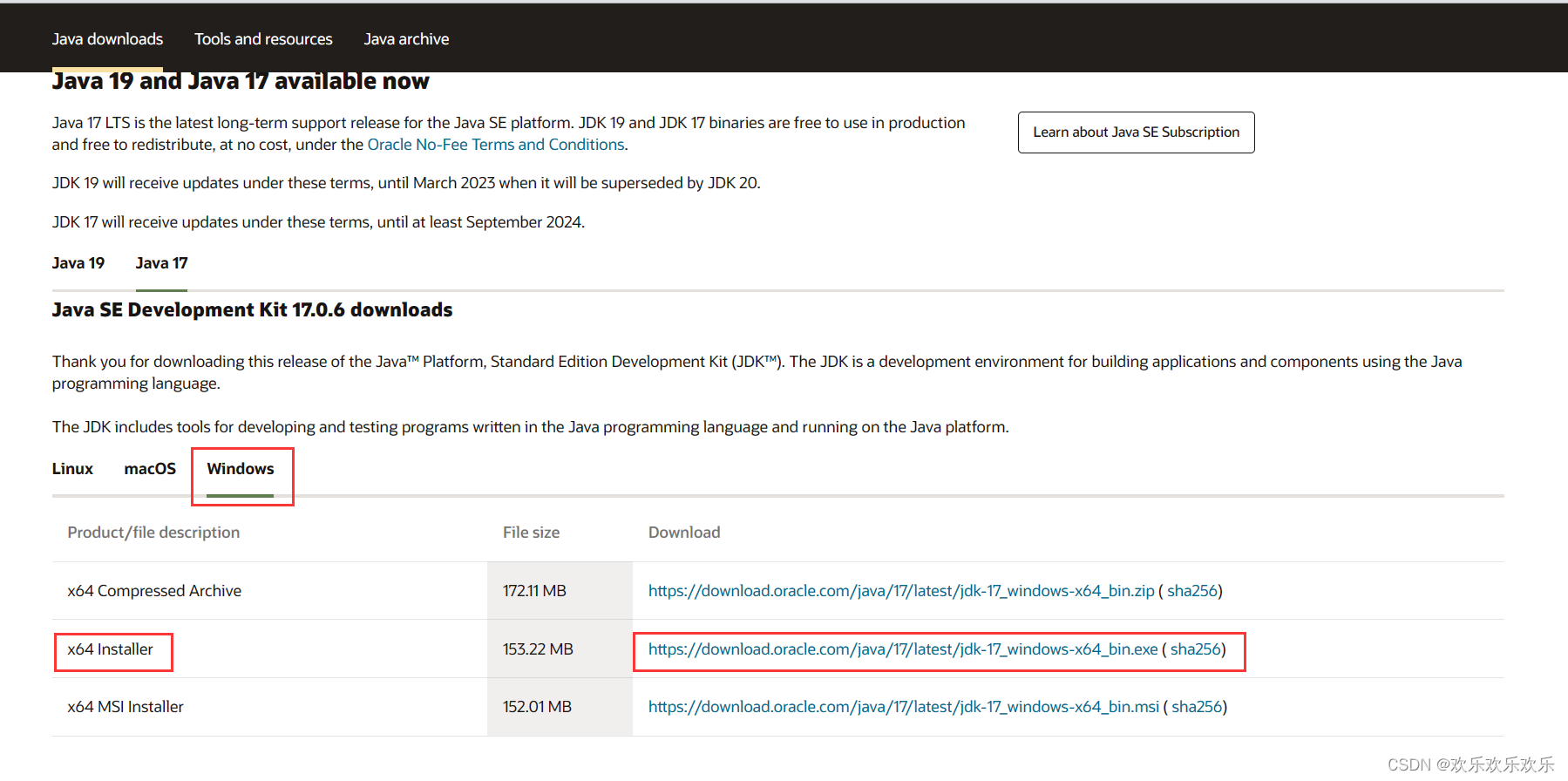Click the 'Product/file description' column header
Screen dimensions: 1568x781
tap(153, 533)
